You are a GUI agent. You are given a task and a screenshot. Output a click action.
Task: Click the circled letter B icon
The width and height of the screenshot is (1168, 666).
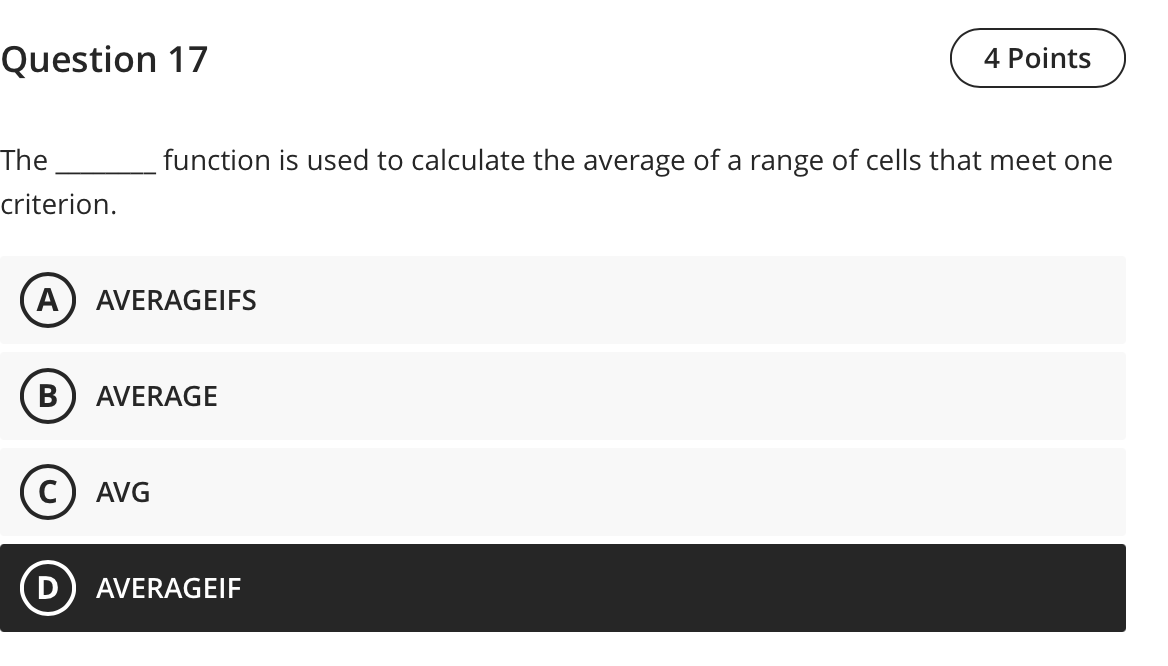46,396
